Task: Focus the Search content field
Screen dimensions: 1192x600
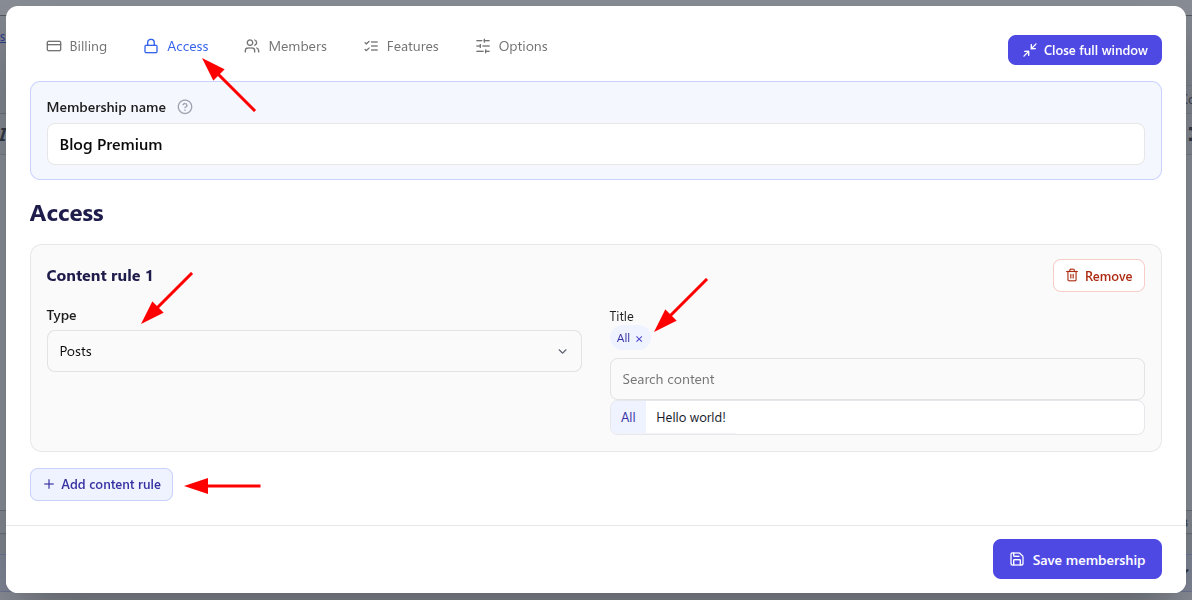Action: click(877, 379)
